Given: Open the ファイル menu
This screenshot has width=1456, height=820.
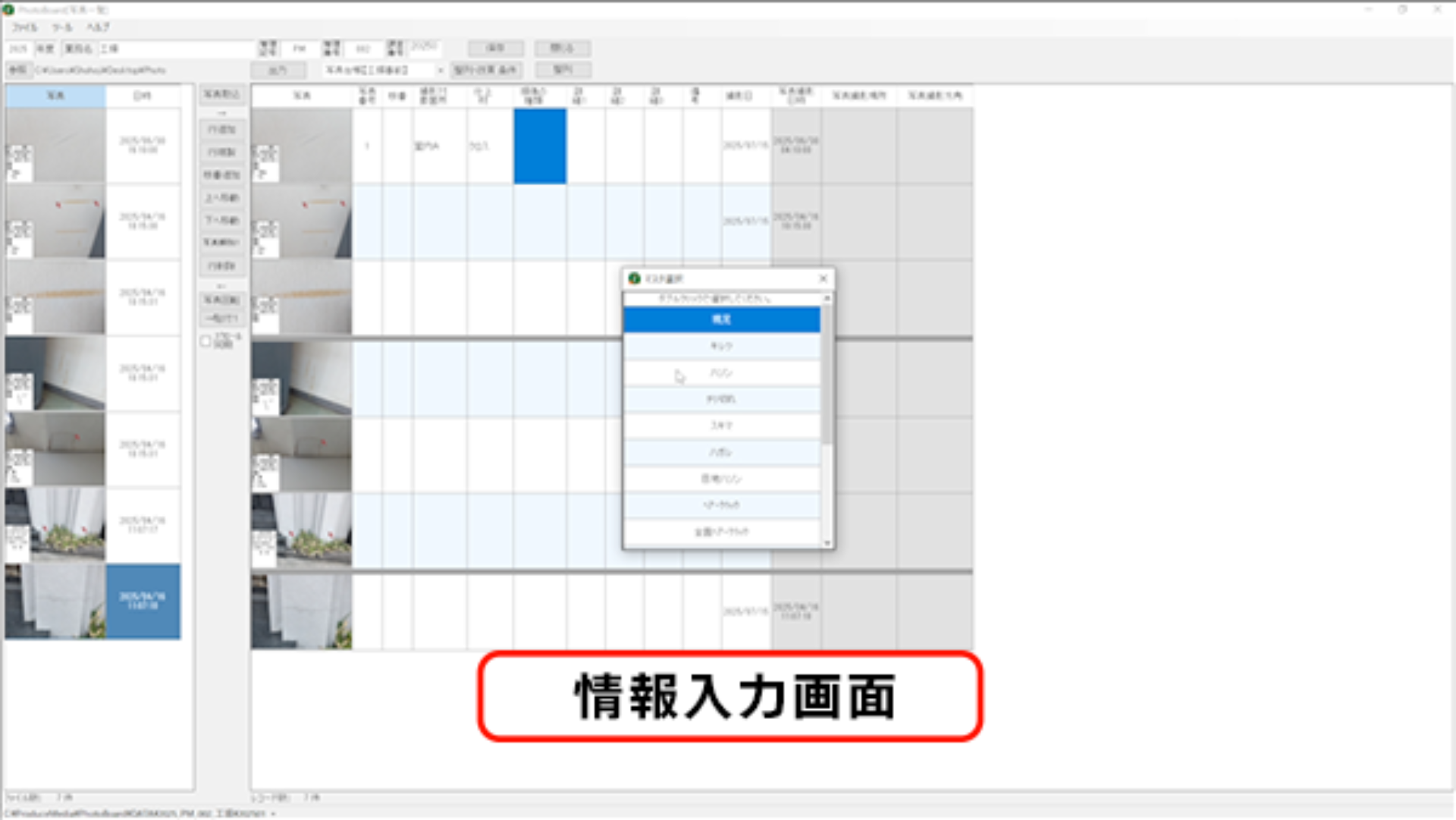Looking at the screenshot, I should pyautogui.click(x=24, y=27).
